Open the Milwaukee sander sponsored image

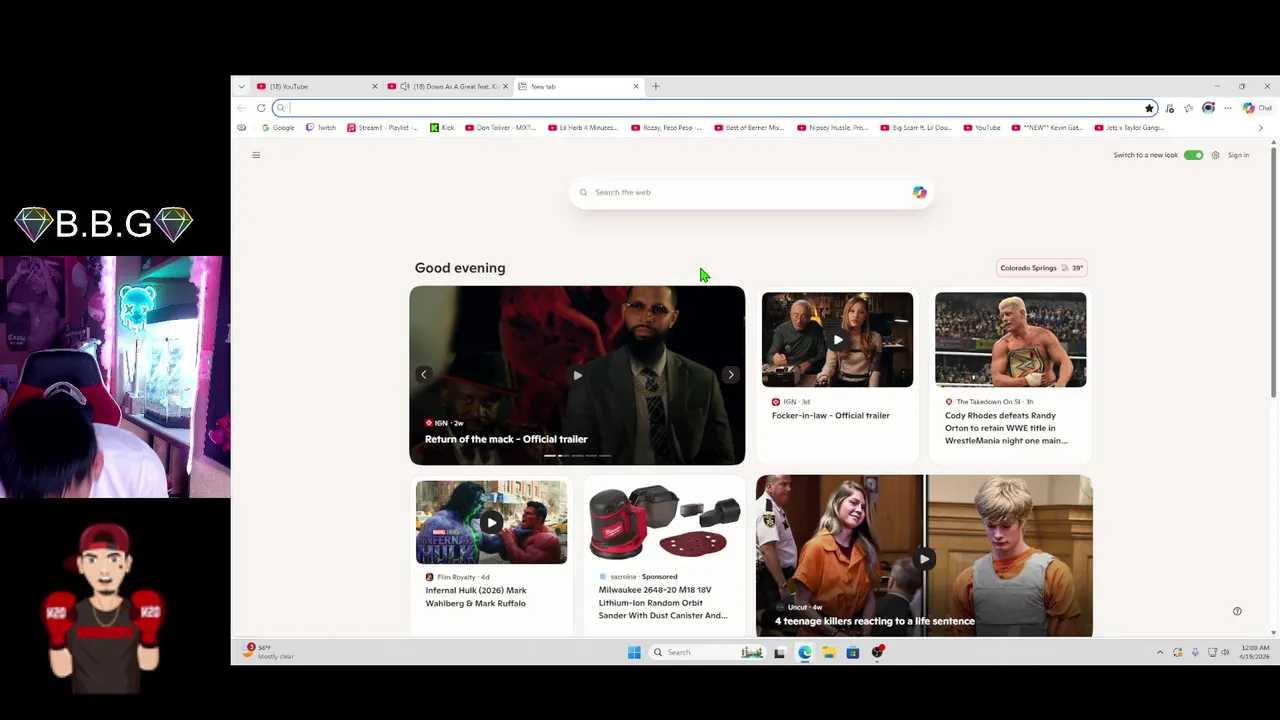tap(664, 522)
